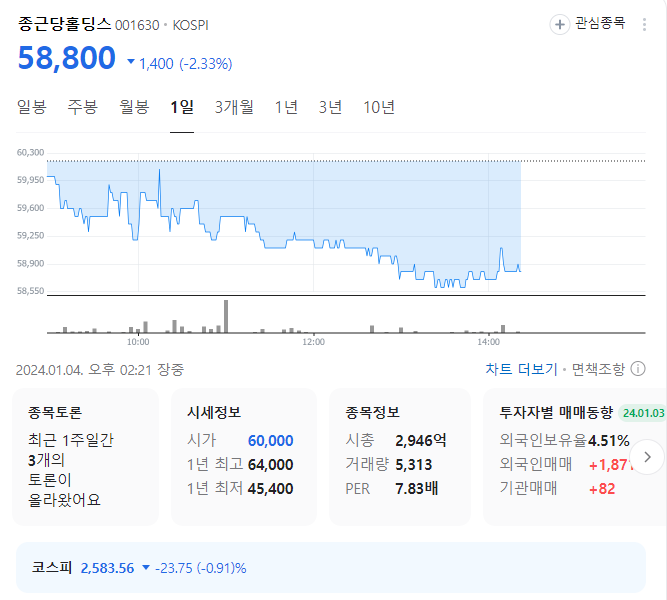Image resolution: width=667 pixels, height=600 pixels.
Task: Open the 종목토론 card
Action: [86, 457]
